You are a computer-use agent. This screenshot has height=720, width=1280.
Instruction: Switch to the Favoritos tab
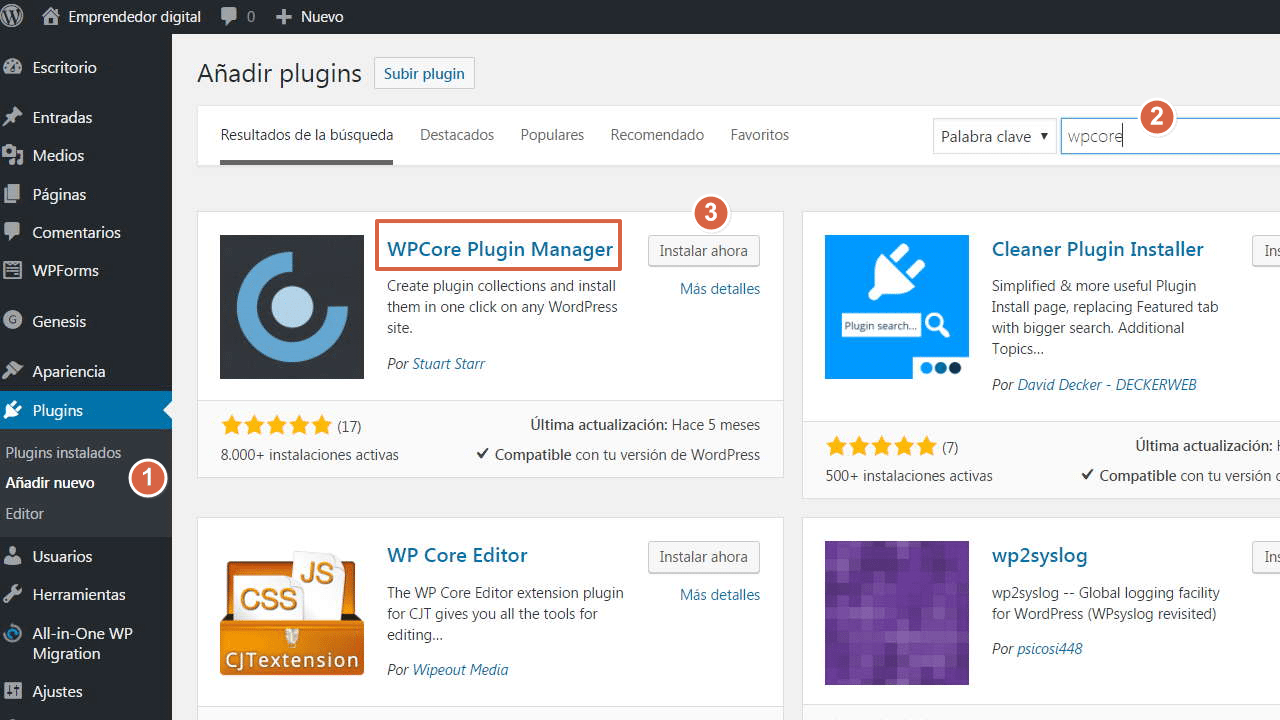(760, 135)
